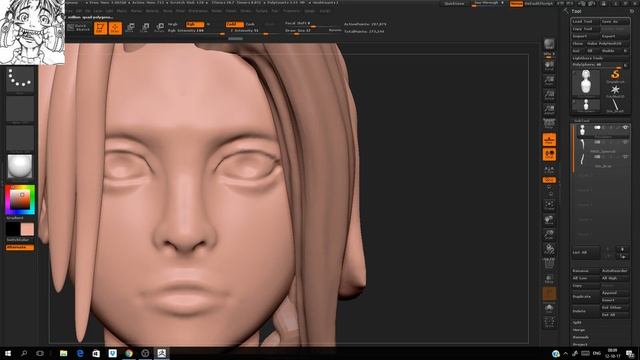Open the Windows Start menu
The image size is (640, 360).
pyautogui.click(x=8, y=353)
